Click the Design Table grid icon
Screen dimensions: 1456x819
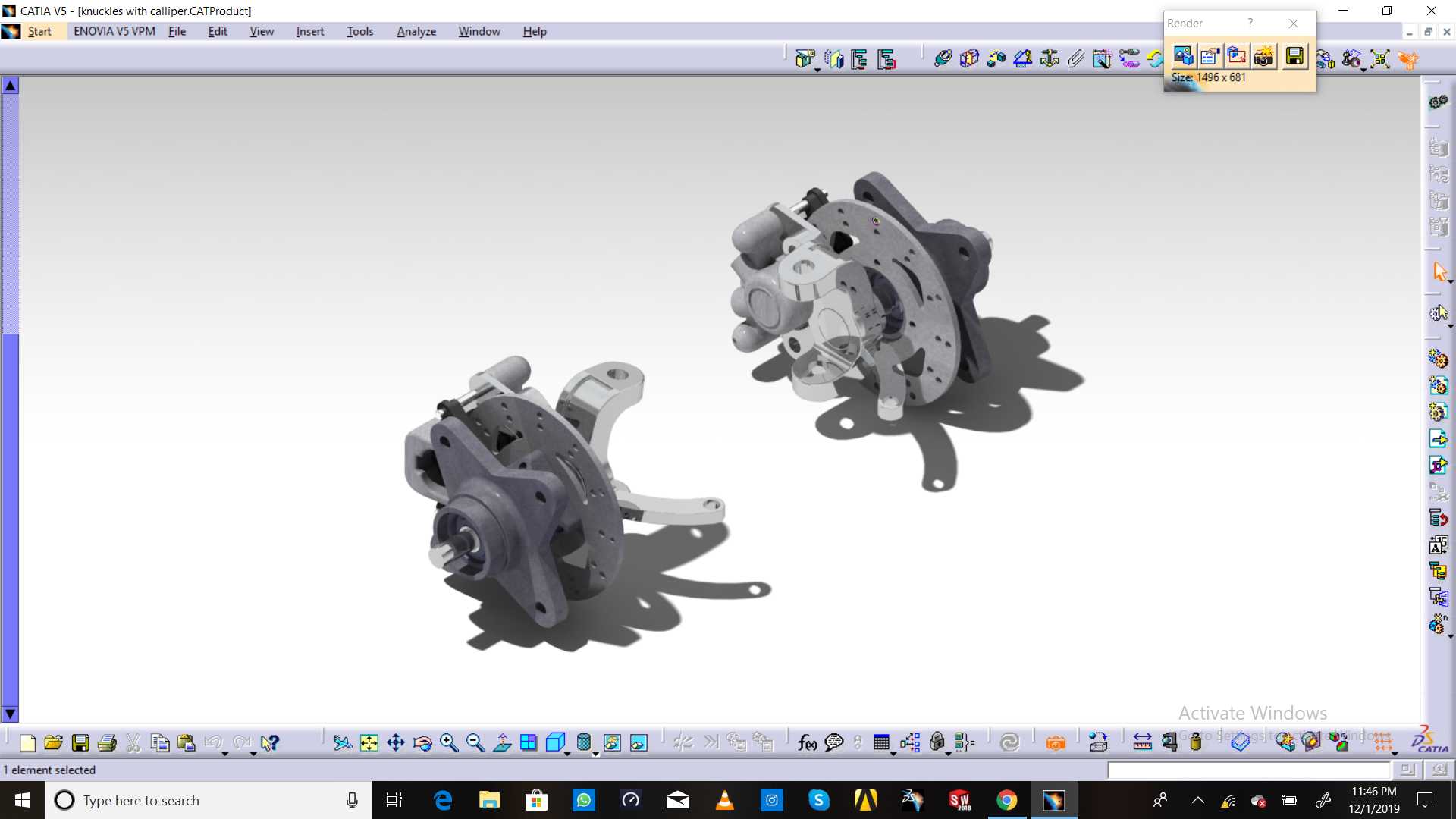coord(881,742)
